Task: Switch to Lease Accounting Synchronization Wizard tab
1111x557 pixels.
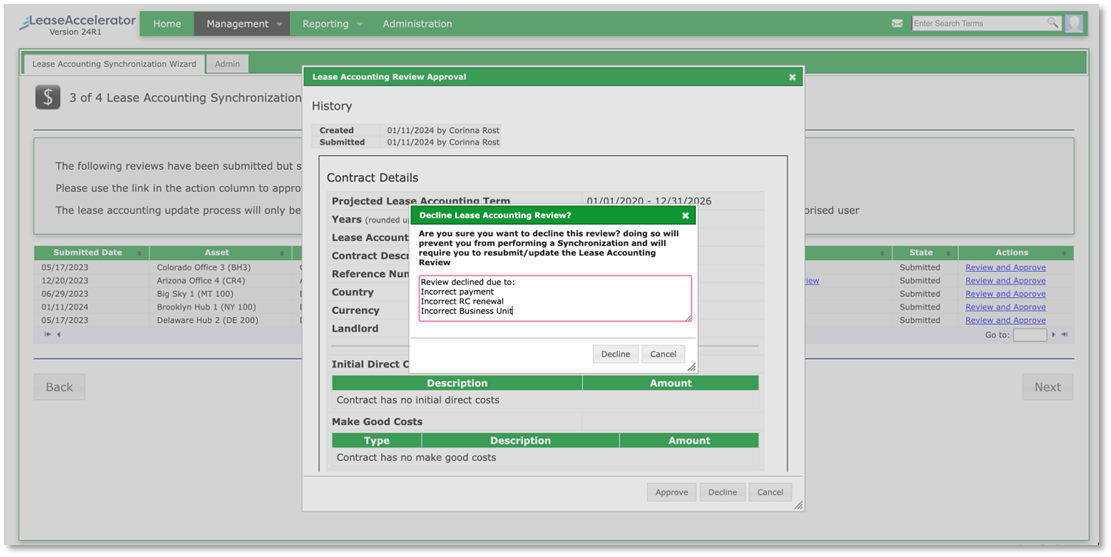Action: (x=114, y=64)
